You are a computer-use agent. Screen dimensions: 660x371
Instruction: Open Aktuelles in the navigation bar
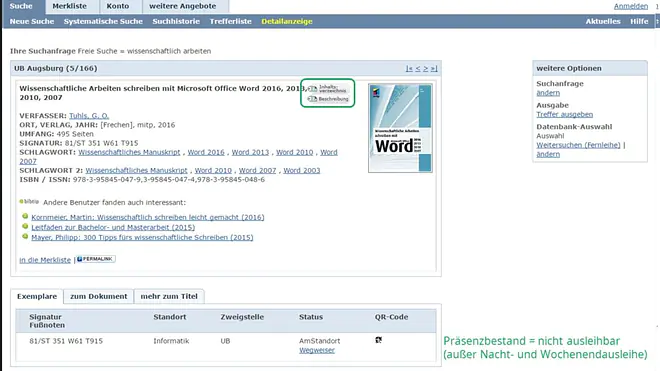pyautogui.click(x=603, y=21)
